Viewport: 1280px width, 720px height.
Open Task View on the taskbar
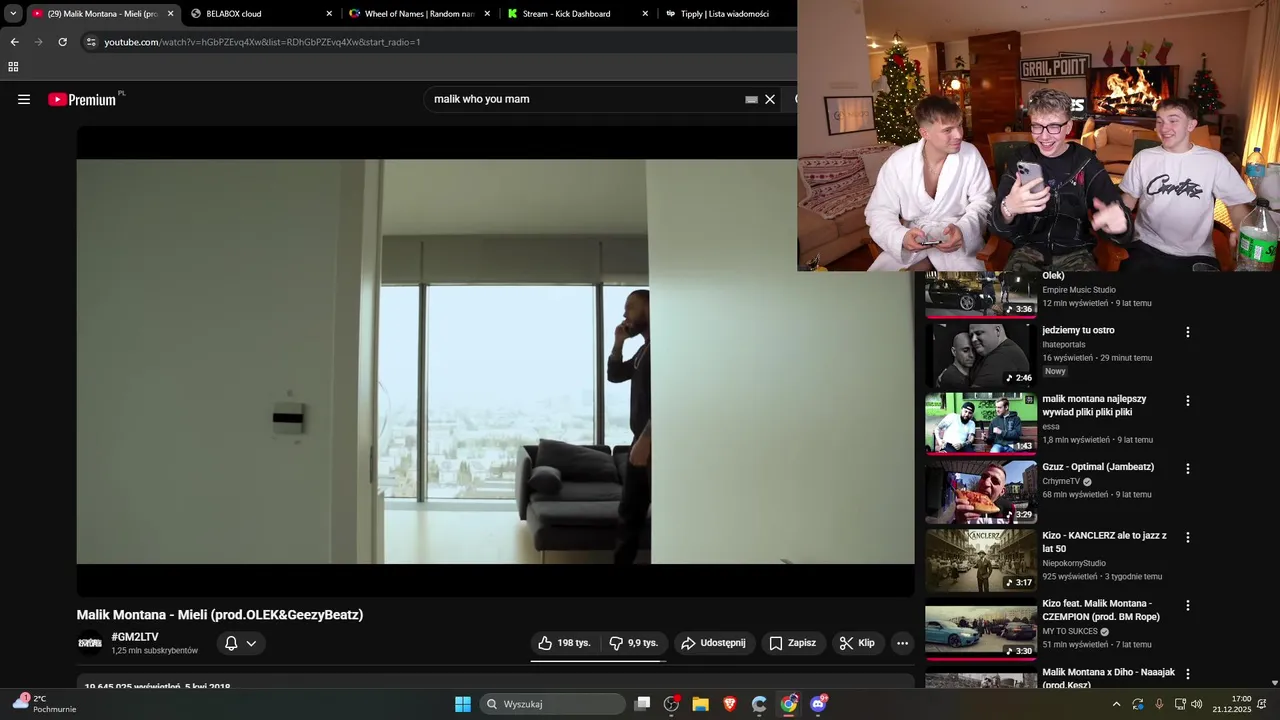tap(643, 704)
